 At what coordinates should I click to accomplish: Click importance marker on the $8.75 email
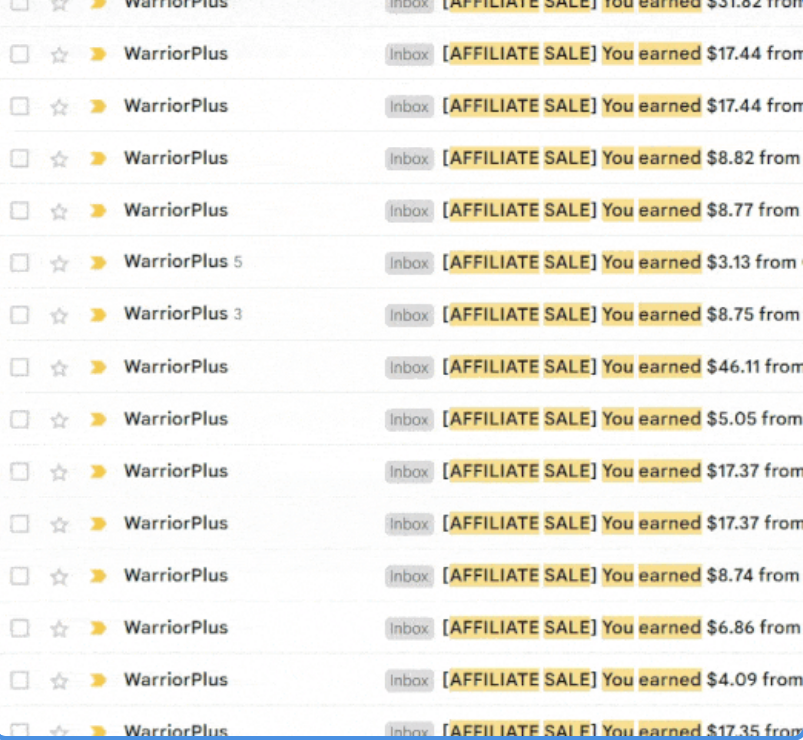point(98,315)
